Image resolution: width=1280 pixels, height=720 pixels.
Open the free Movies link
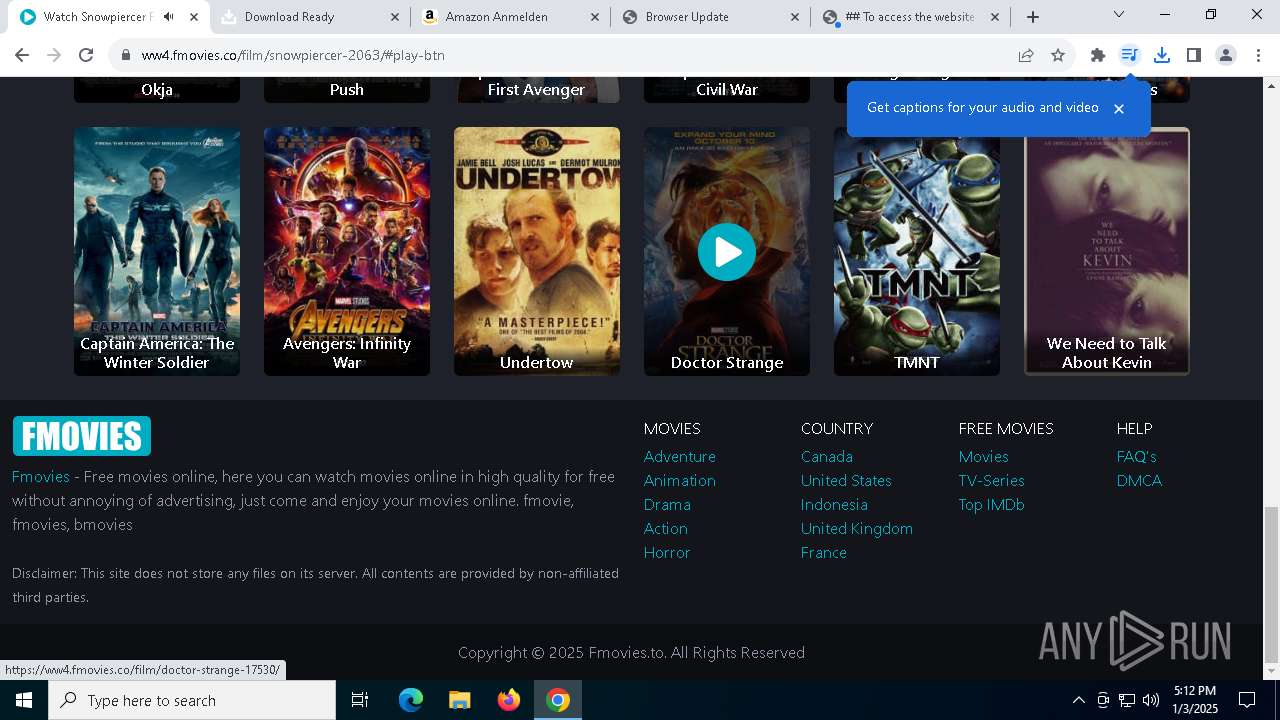click(x=984, y=456)
